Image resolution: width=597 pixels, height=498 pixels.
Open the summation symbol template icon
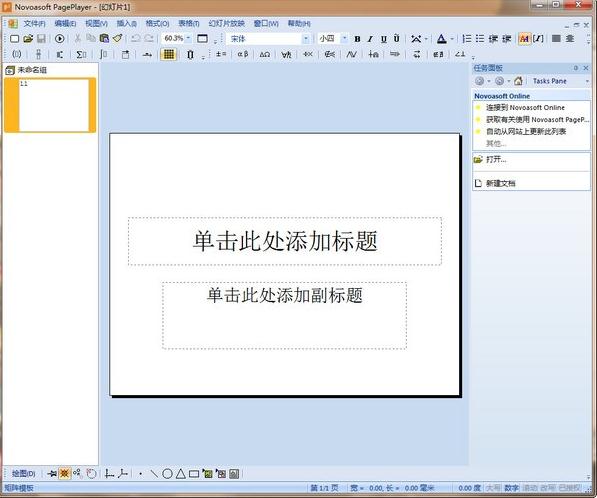(x=81, y=54)
